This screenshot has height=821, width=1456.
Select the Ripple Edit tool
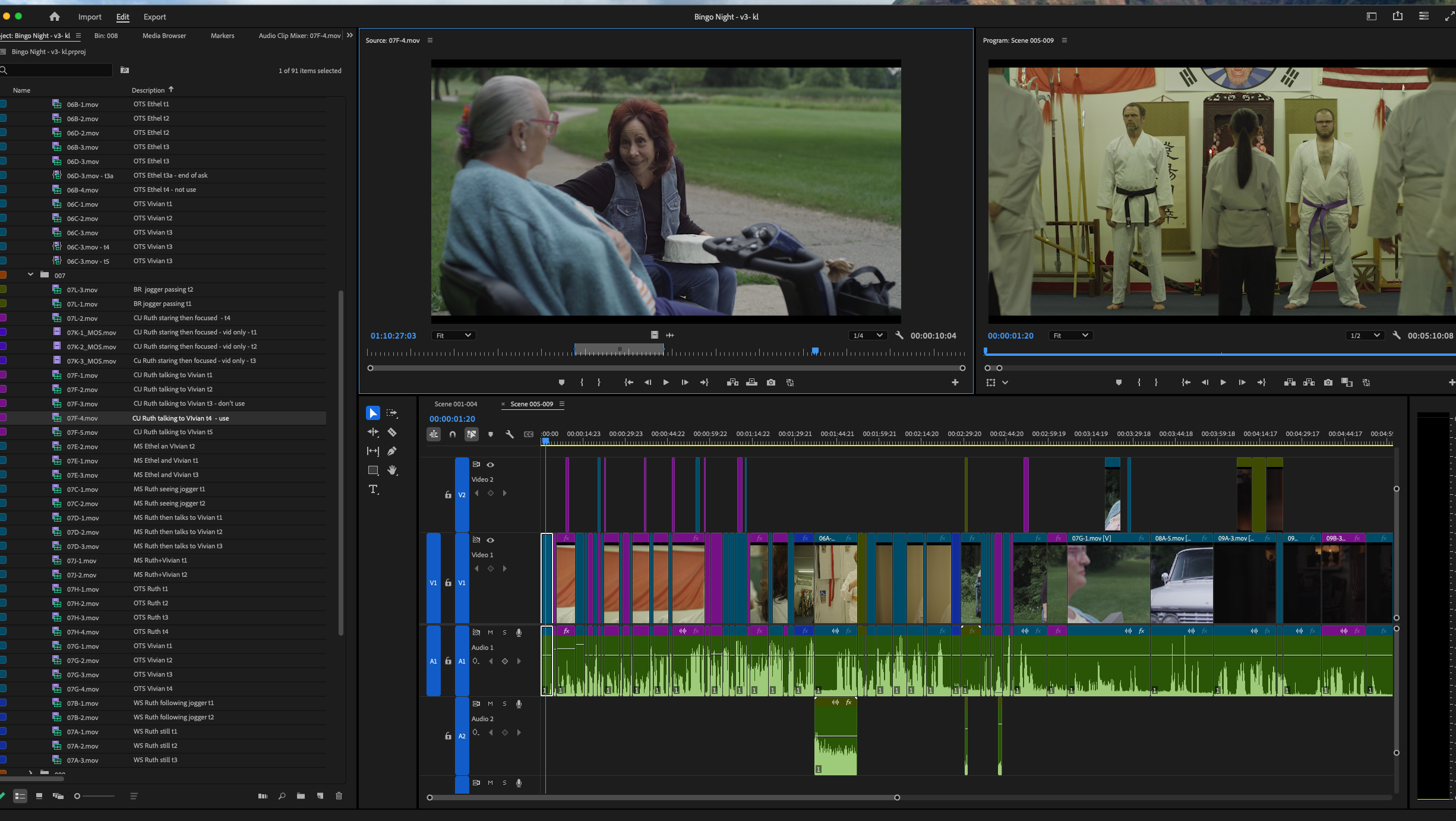pyautogui.click(x=373, y=432)
